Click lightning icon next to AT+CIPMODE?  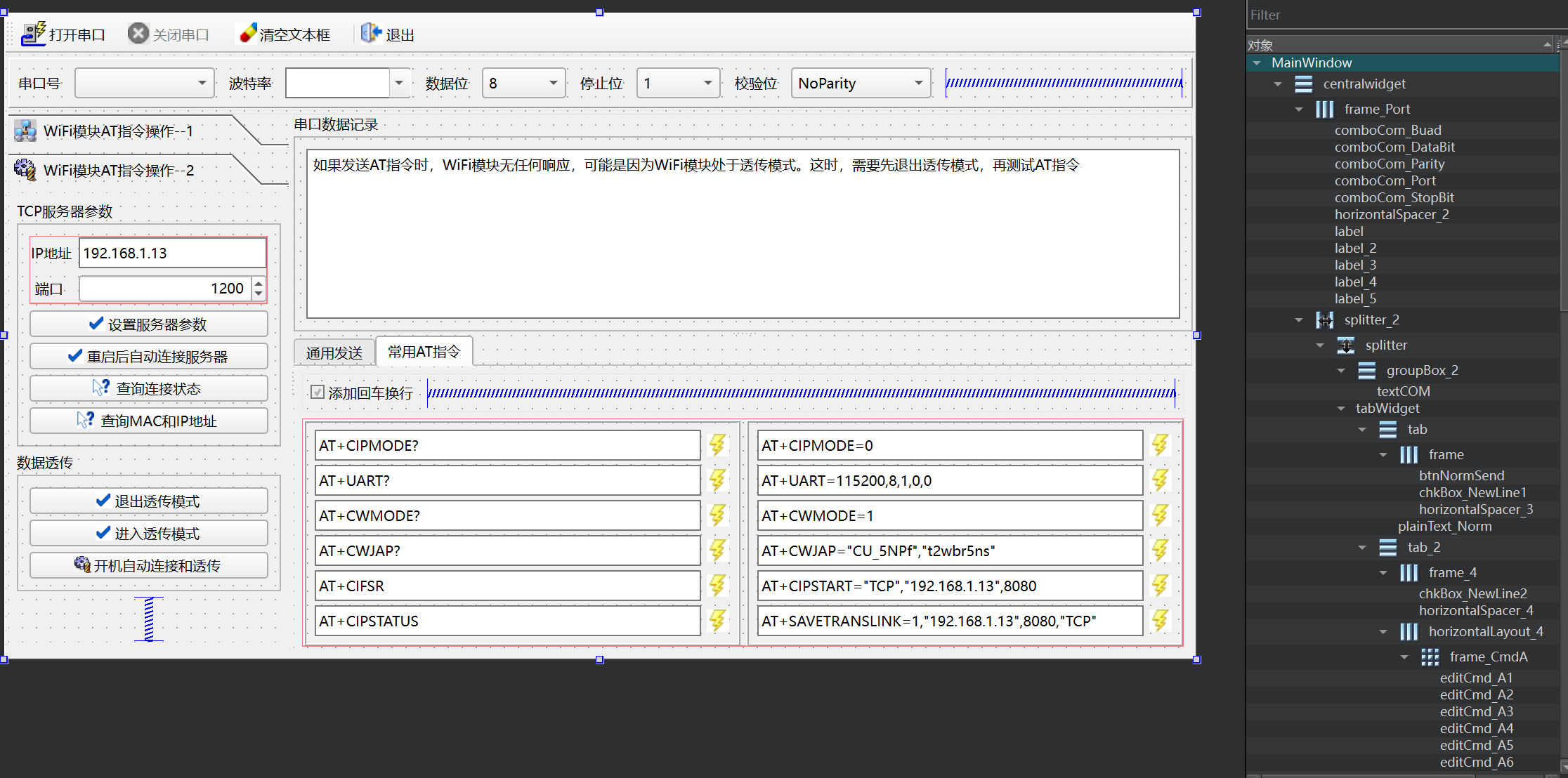[717, 445]
